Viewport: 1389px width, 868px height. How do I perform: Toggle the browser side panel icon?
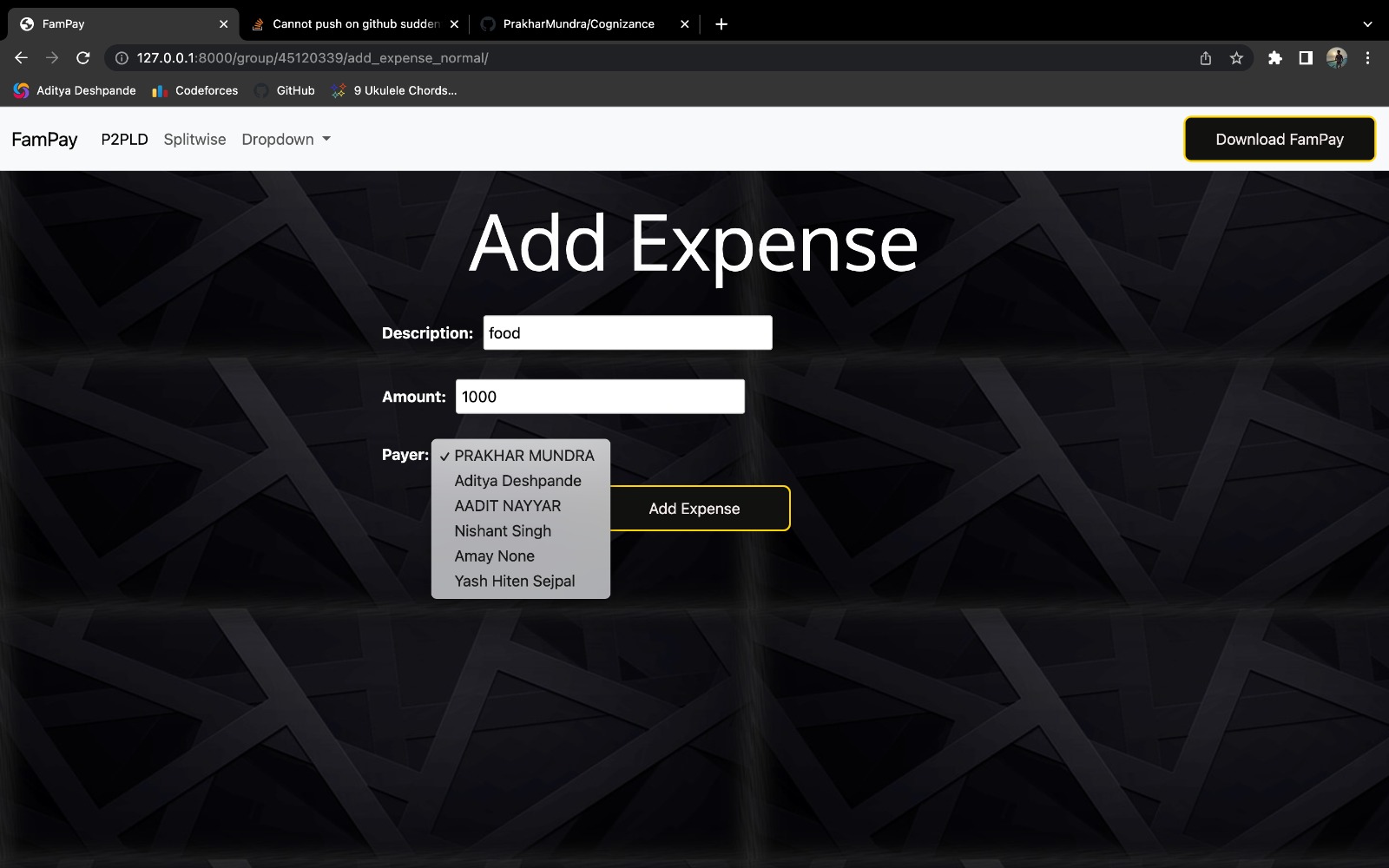tap(1305, 58)
